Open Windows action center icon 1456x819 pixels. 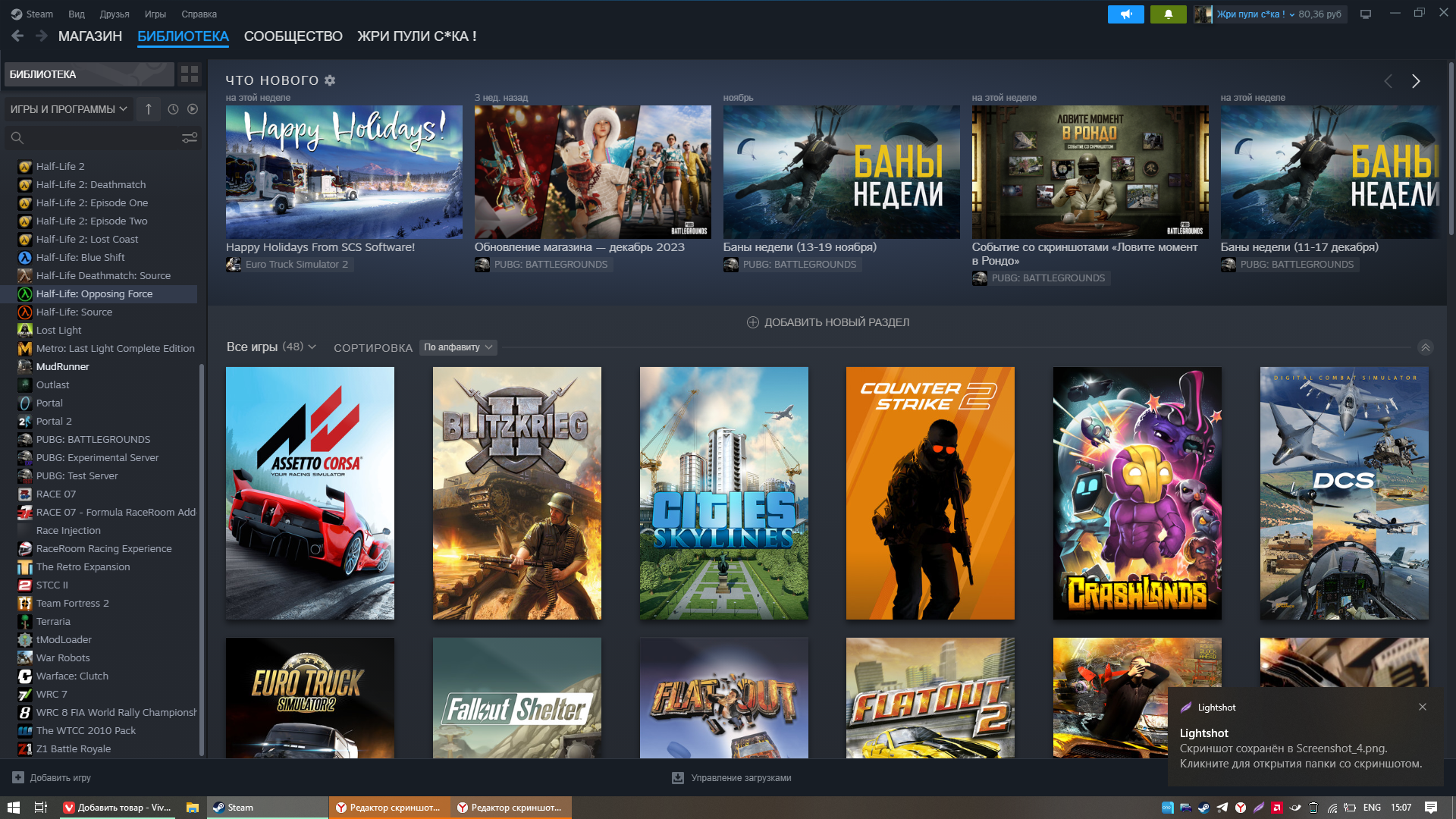(x=1431, y=808)
